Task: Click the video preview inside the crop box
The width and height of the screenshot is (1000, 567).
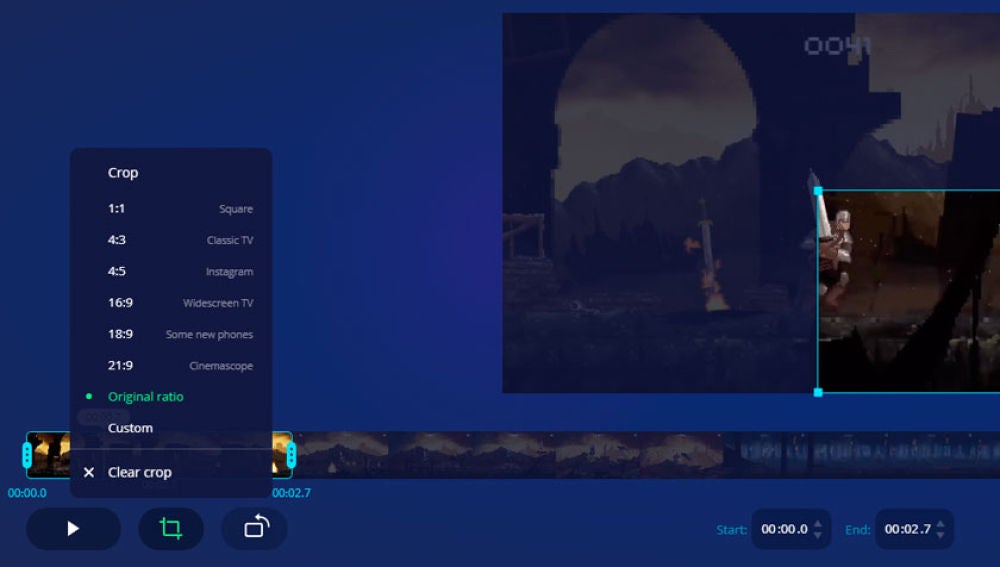Action: (x=910, y=290)
